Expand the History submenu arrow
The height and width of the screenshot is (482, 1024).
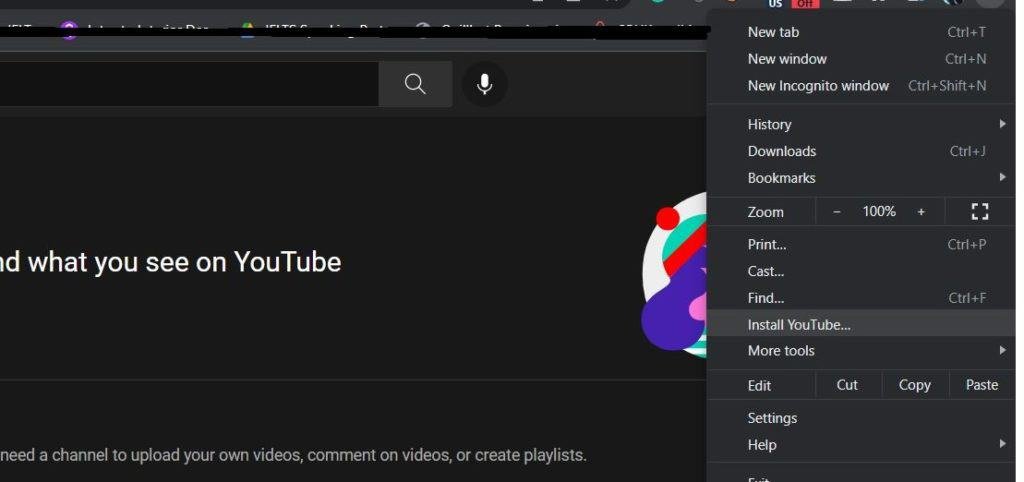tap(1002, 124)
